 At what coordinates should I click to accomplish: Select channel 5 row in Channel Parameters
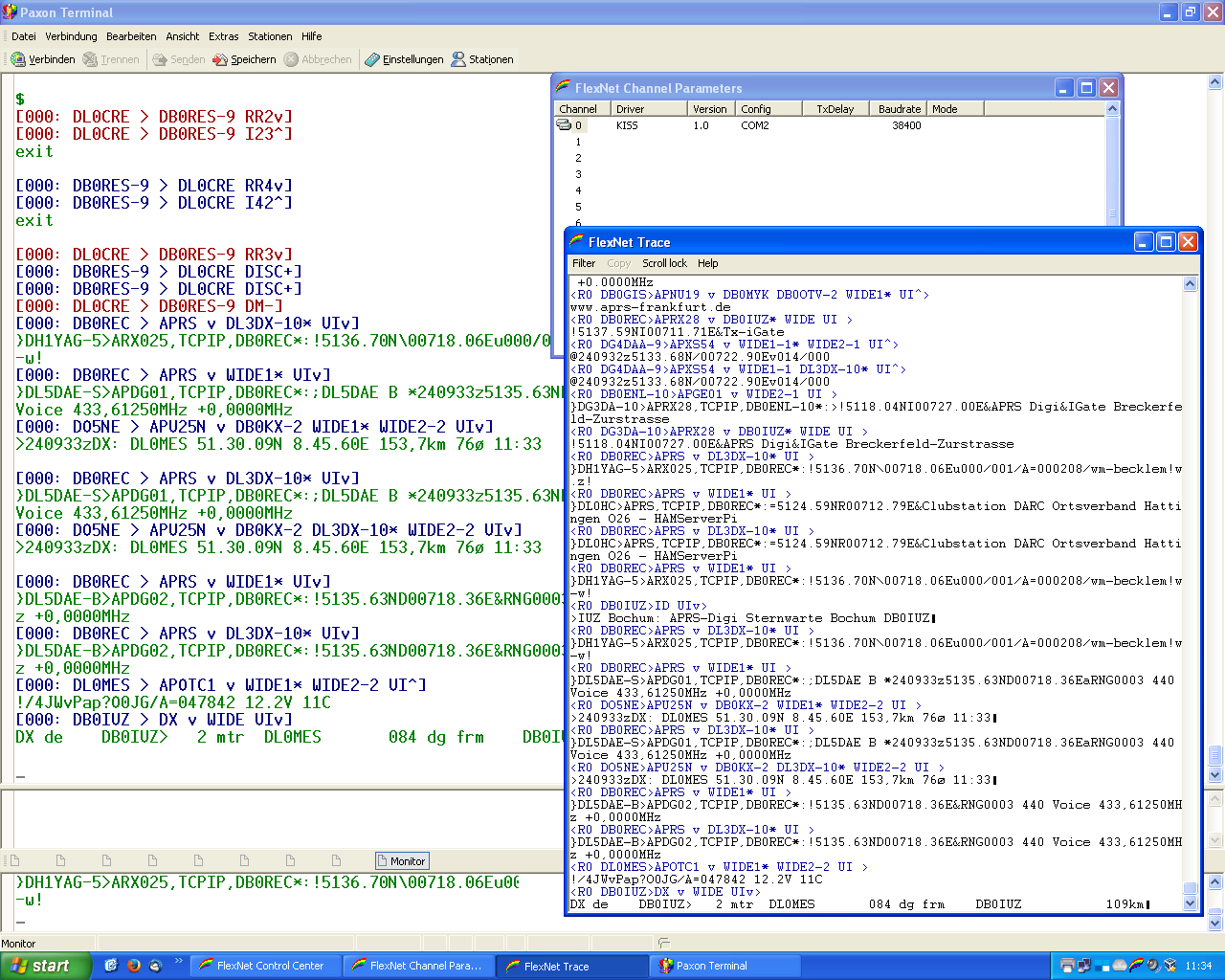(578, 207)
